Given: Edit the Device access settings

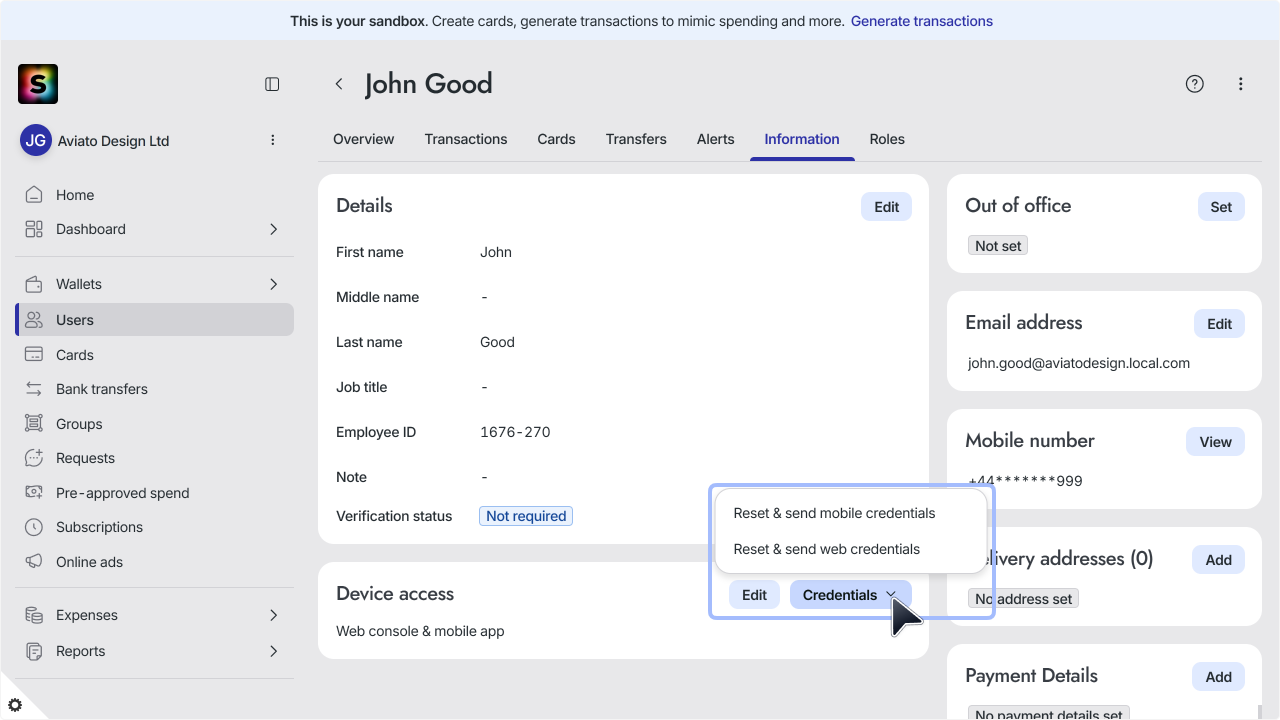Looking at the screenshot, I should pos(754,595).
